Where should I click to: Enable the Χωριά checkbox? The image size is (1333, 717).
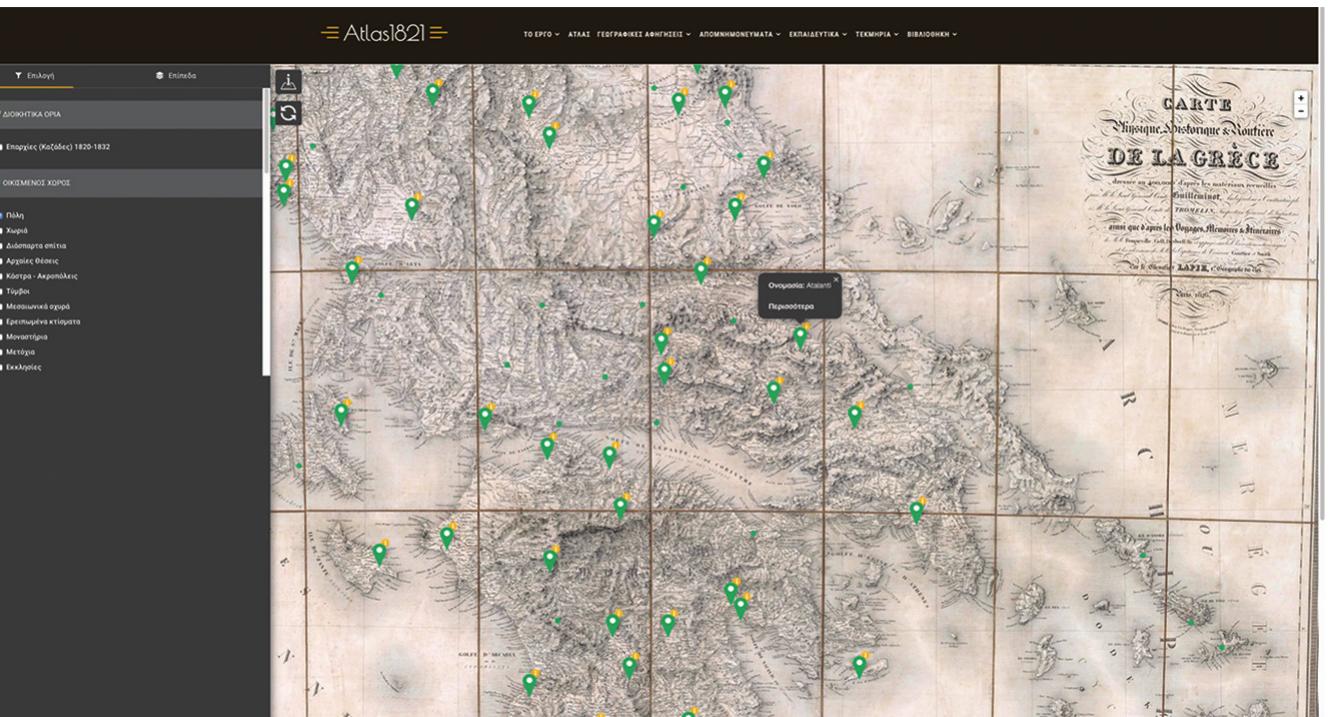tap(2, 230)
